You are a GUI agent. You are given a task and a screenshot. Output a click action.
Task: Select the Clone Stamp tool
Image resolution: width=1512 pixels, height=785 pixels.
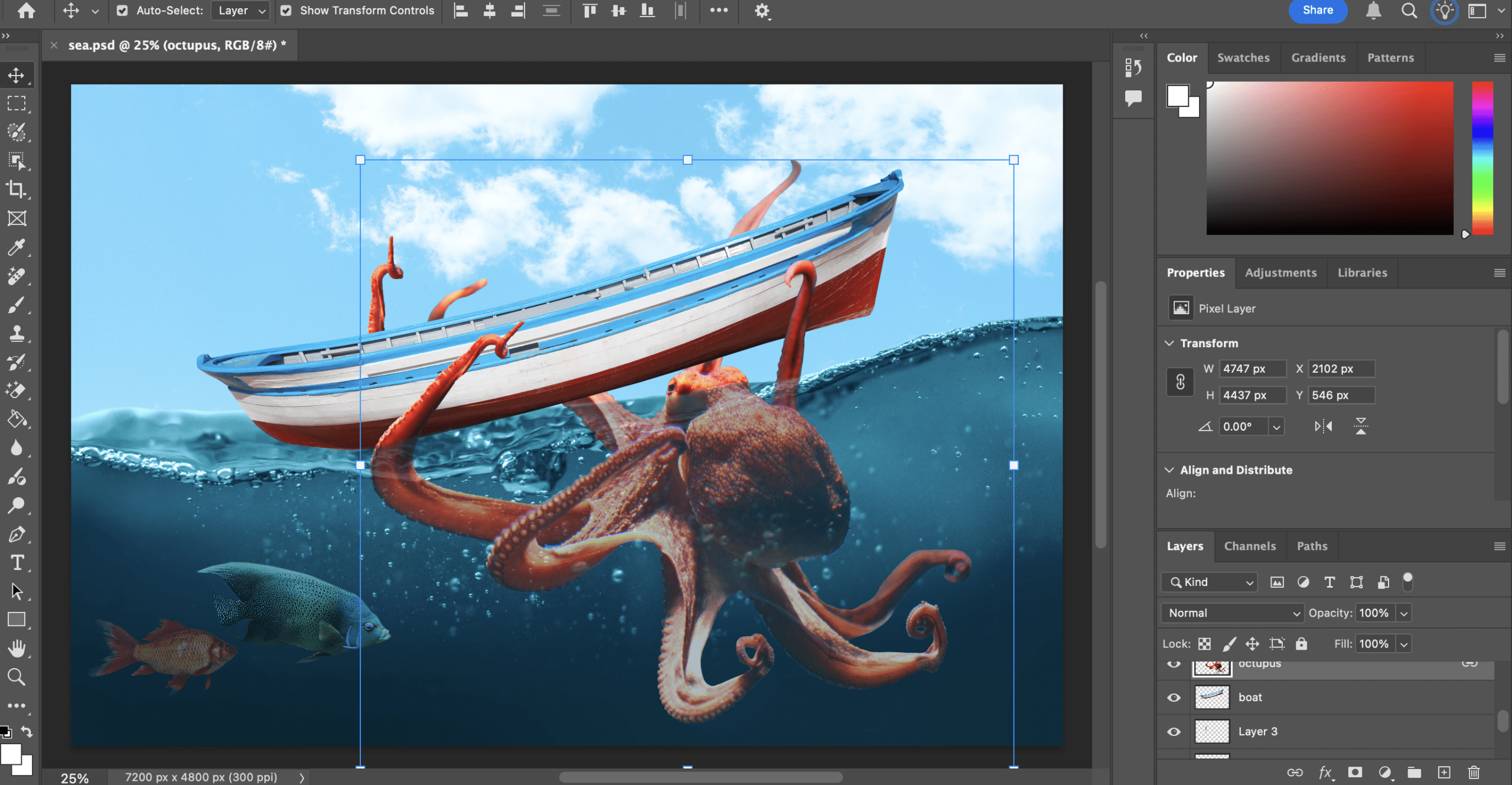click(17, 333)
